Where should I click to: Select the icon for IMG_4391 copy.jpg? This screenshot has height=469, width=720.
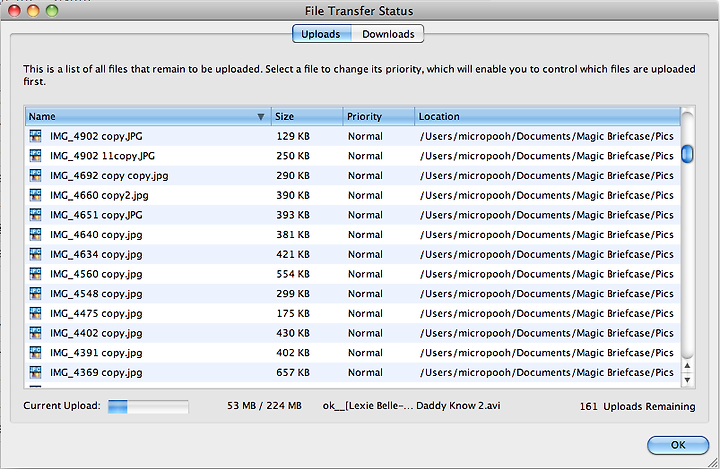tap(35, 353)
